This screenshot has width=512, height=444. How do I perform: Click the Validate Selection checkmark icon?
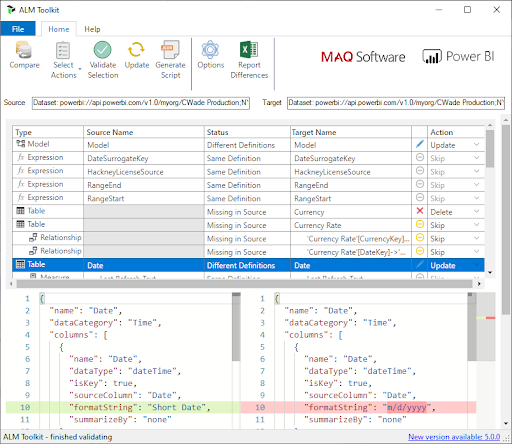(102, 50)
